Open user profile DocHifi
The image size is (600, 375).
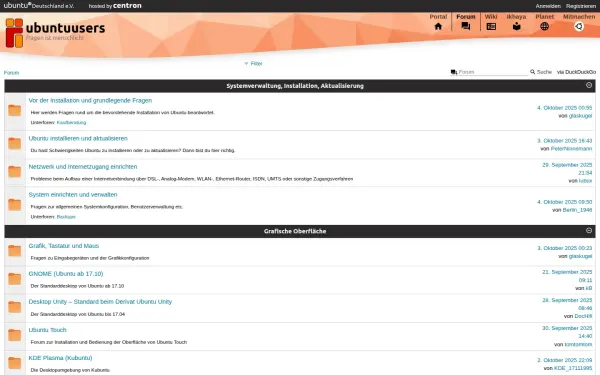point(583,316)
